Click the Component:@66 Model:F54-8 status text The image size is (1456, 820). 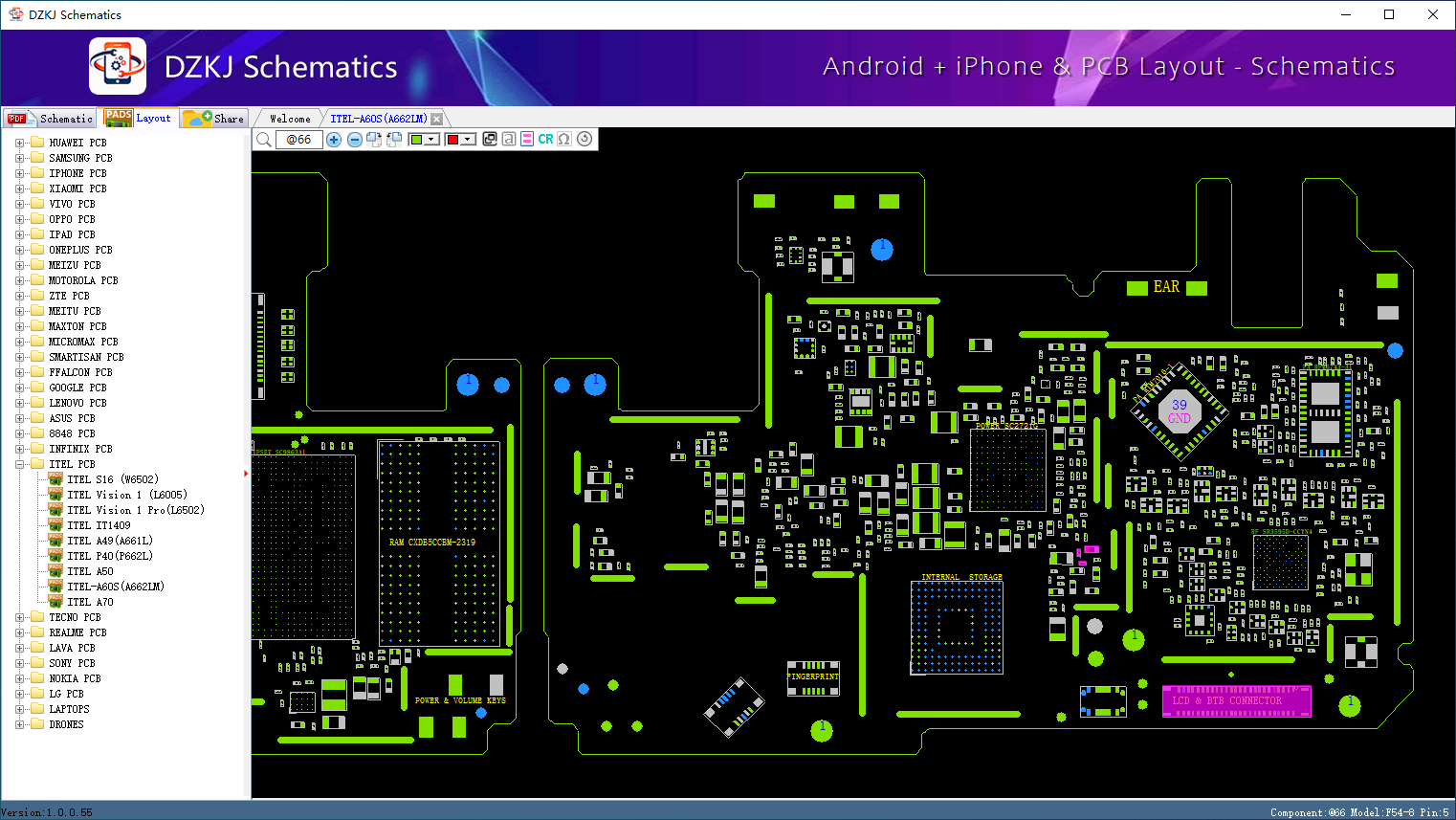tap(1359, 812)
